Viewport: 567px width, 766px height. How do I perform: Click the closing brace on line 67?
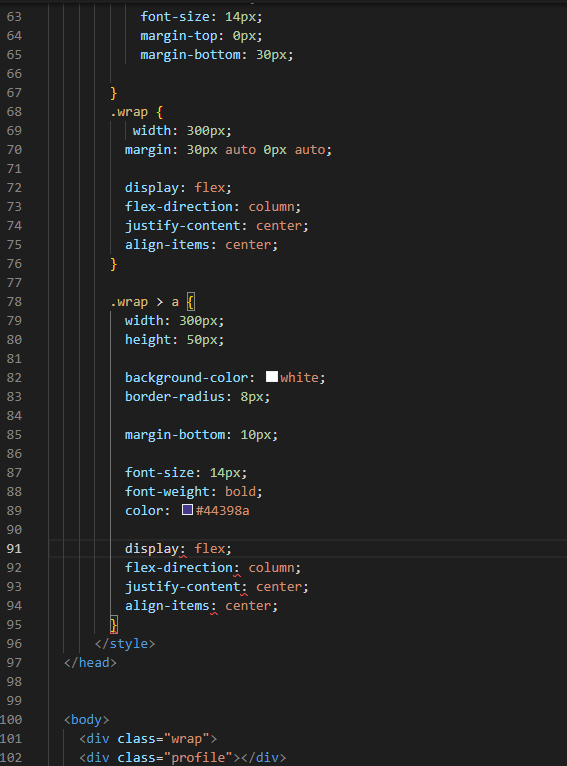(113, 93)
